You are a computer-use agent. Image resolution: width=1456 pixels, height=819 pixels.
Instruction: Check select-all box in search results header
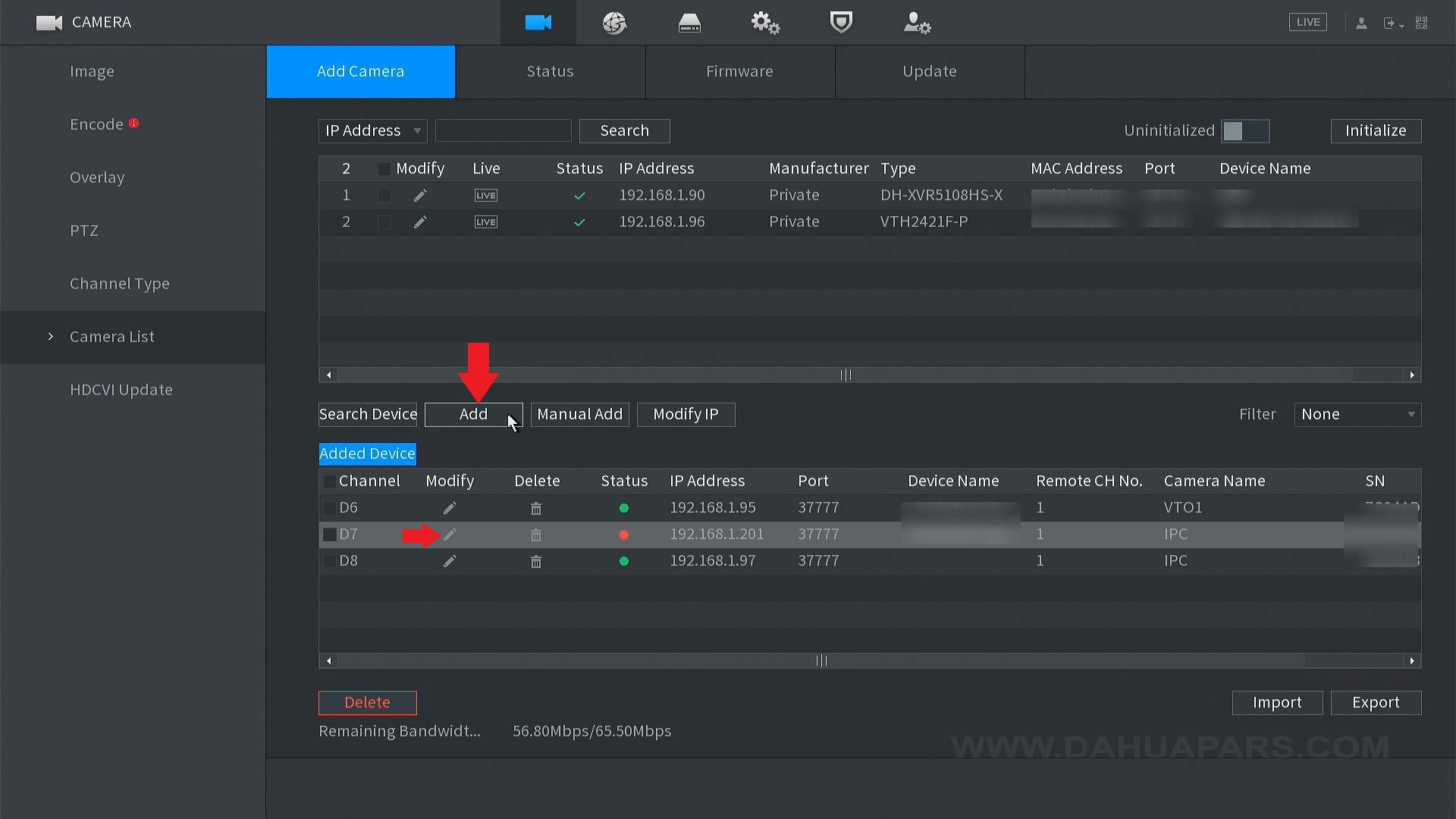pos(384,169)
